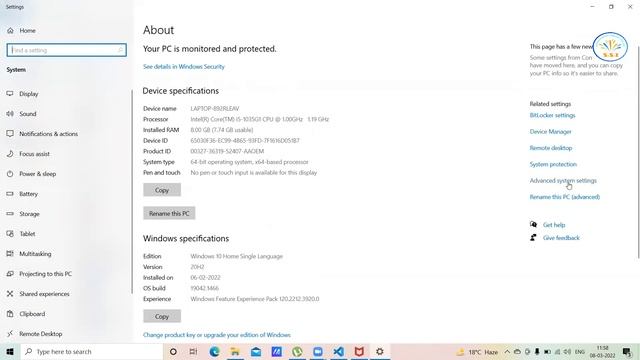
Task: Click the installed RAM 8.00 GB value
Action: click(222, 130)
